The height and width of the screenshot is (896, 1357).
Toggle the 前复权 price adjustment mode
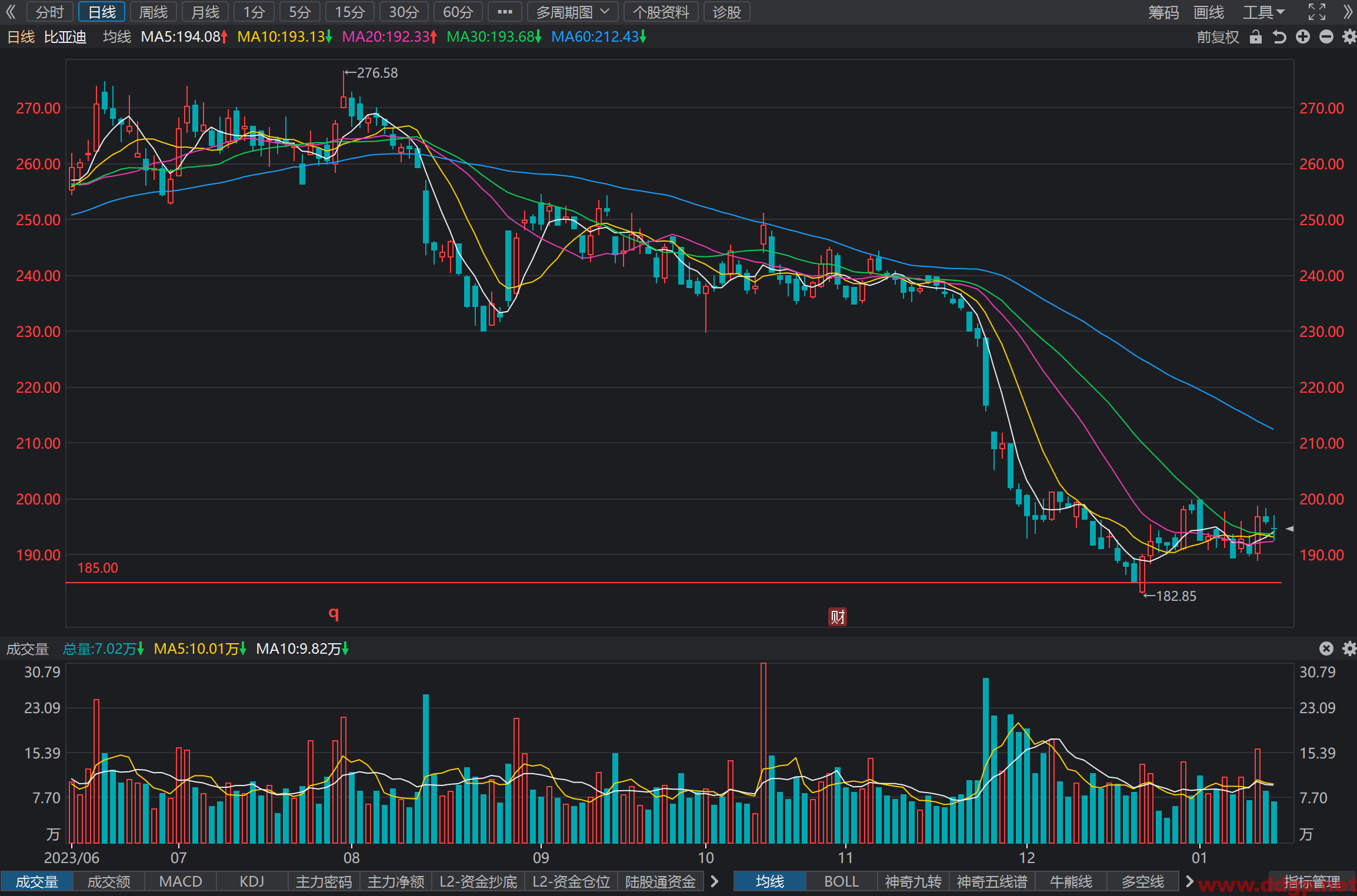point(1218,37)
